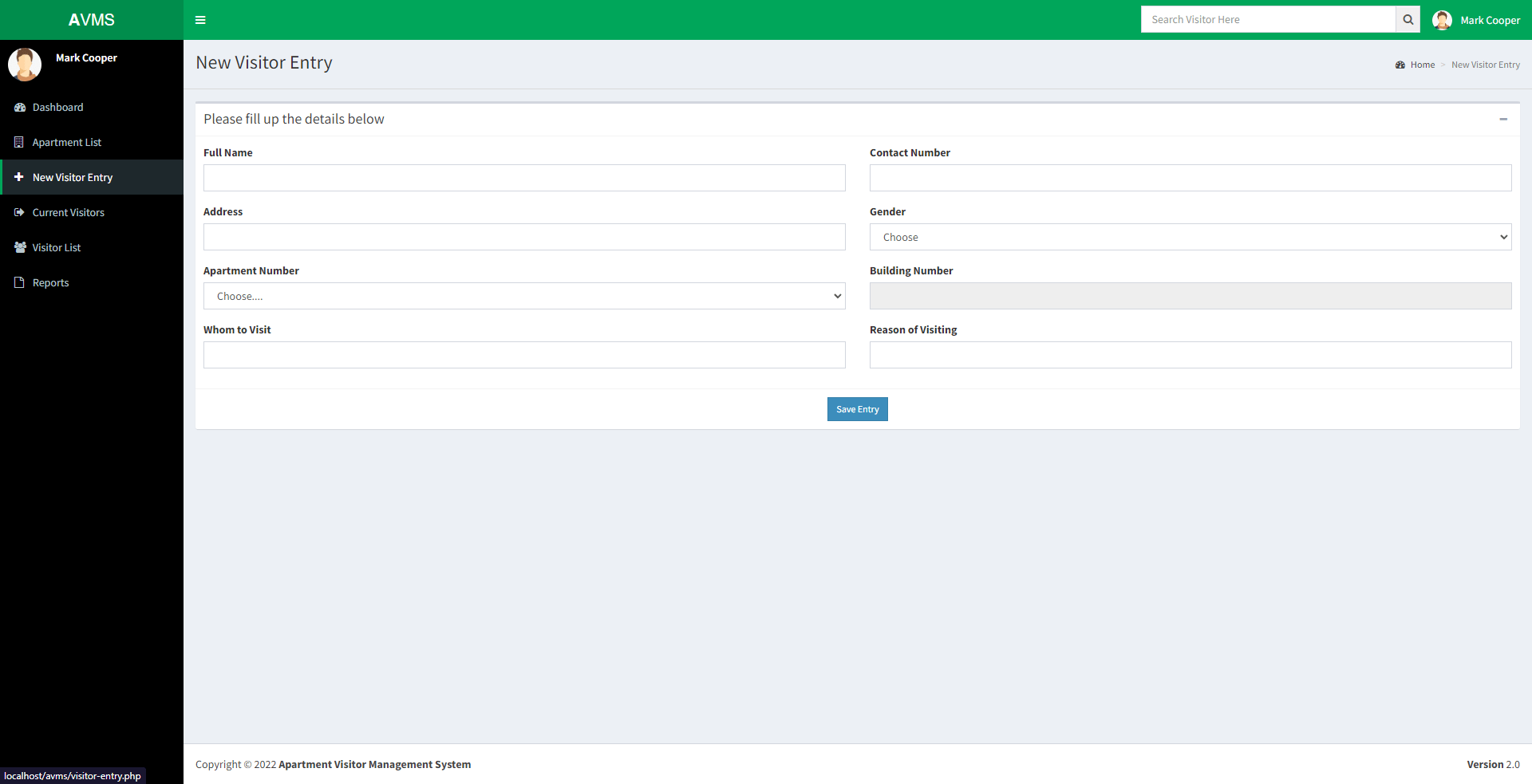
Task: Click the New Visitor Entry plus icon
Action: [x=18, y=177]
